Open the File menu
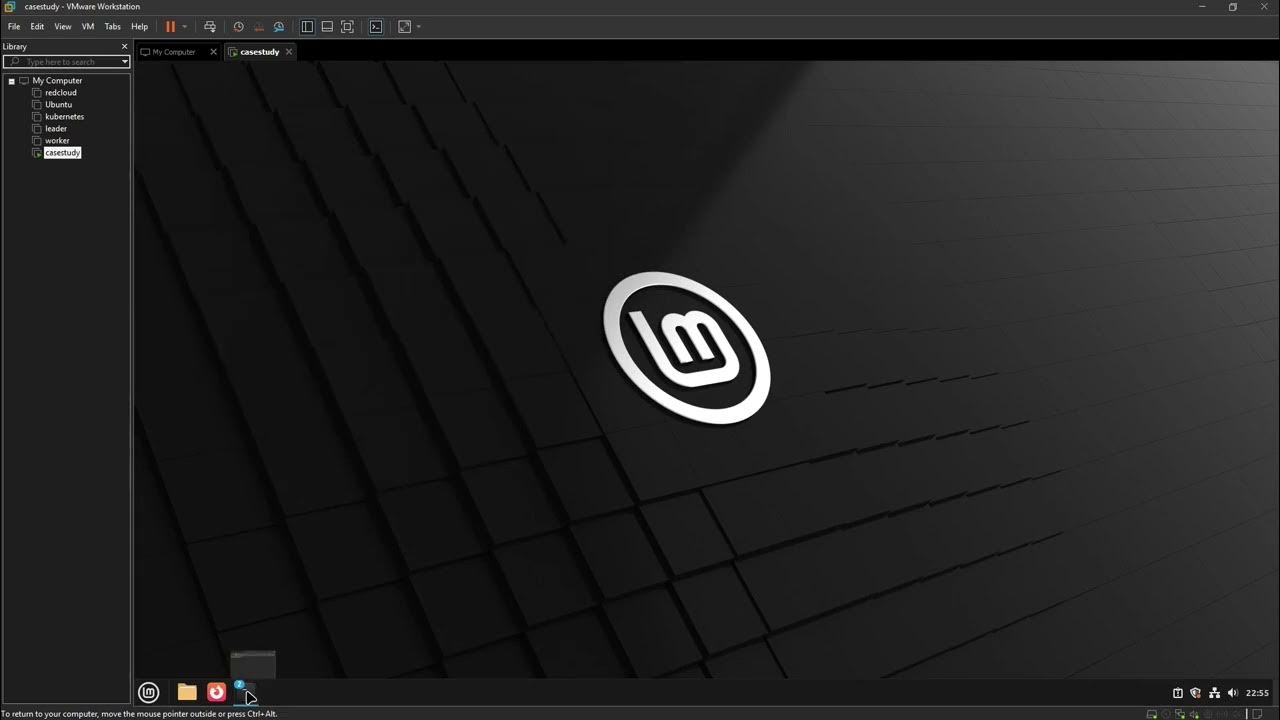This screenshot has width=1280, height=720. tap(14, 27)
